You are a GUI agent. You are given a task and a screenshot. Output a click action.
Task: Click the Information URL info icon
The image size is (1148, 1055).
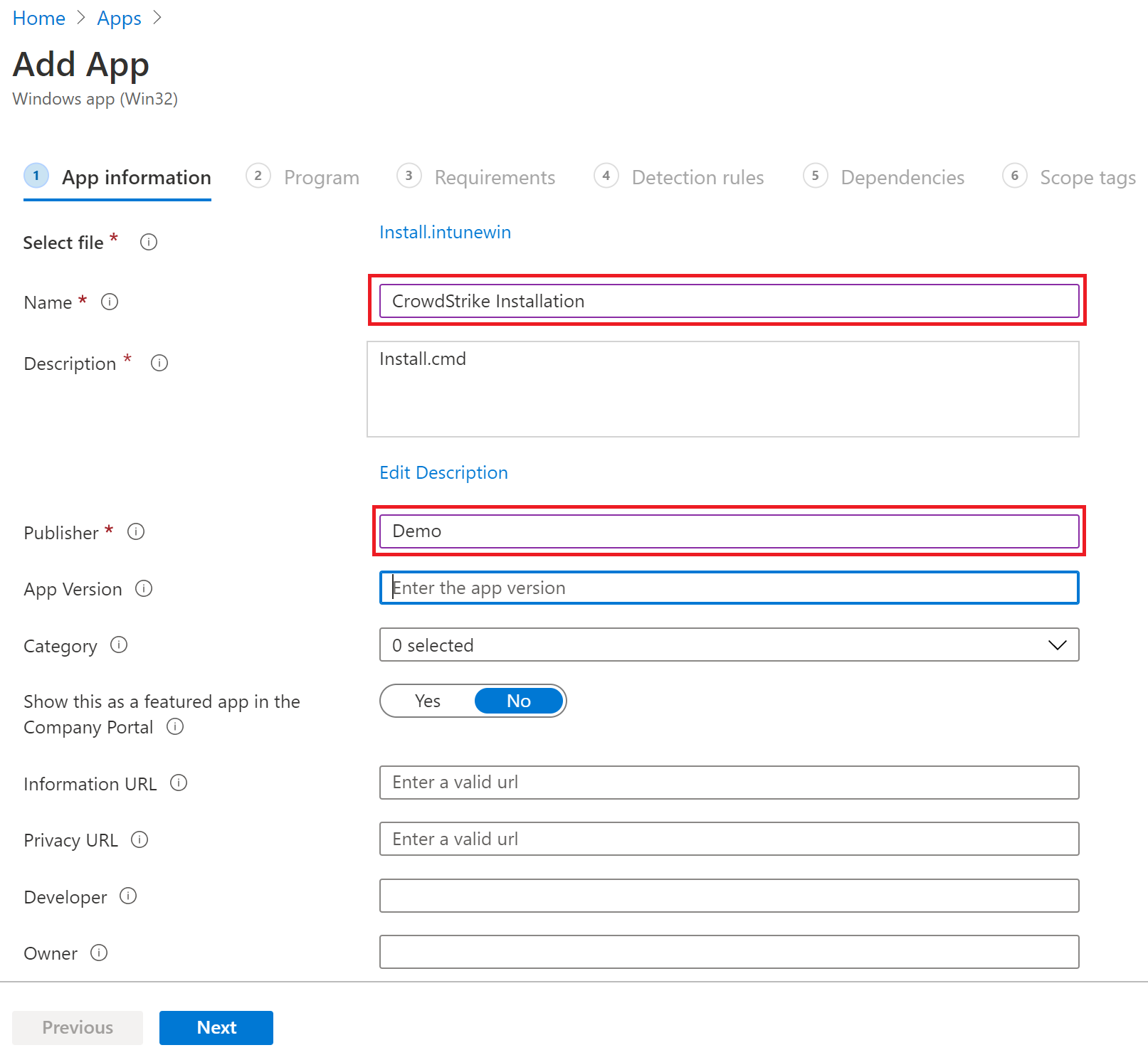(x=179, y=783)
